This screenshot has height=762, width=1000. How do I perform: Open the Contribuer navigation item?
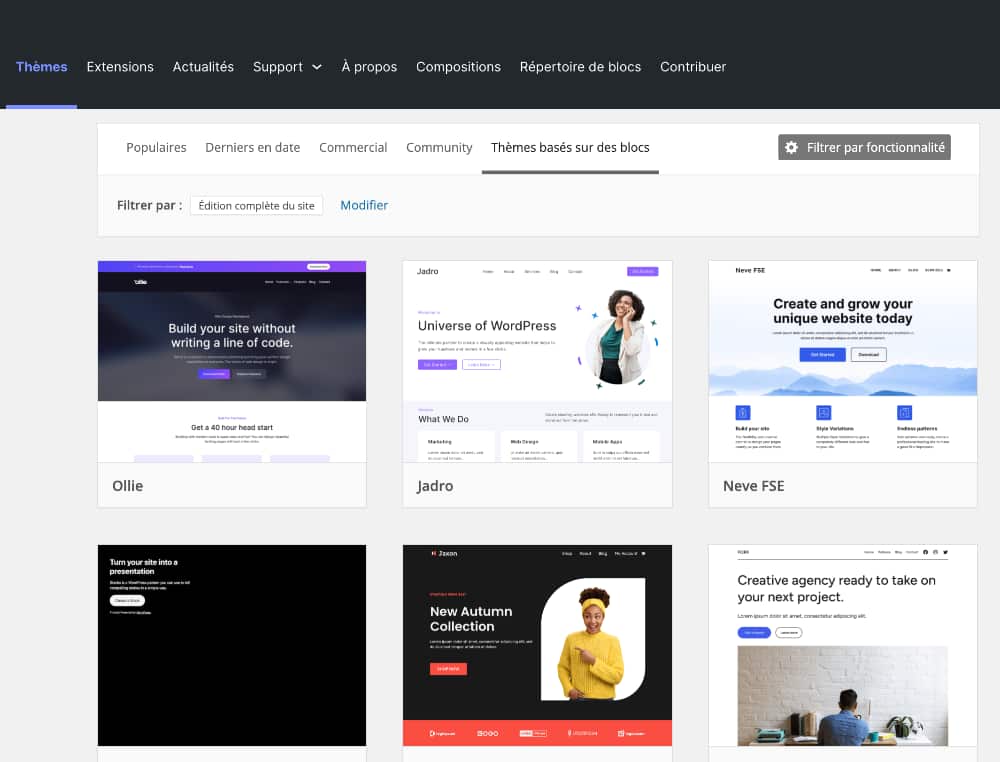(693, 67)
